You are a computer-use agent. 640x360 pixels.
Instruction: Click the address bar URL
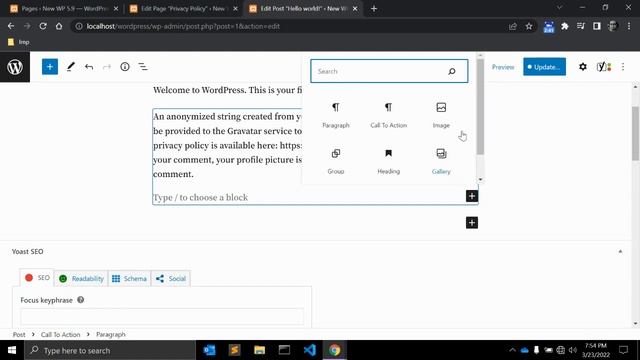pyautogui.click(x=183, y=26)
